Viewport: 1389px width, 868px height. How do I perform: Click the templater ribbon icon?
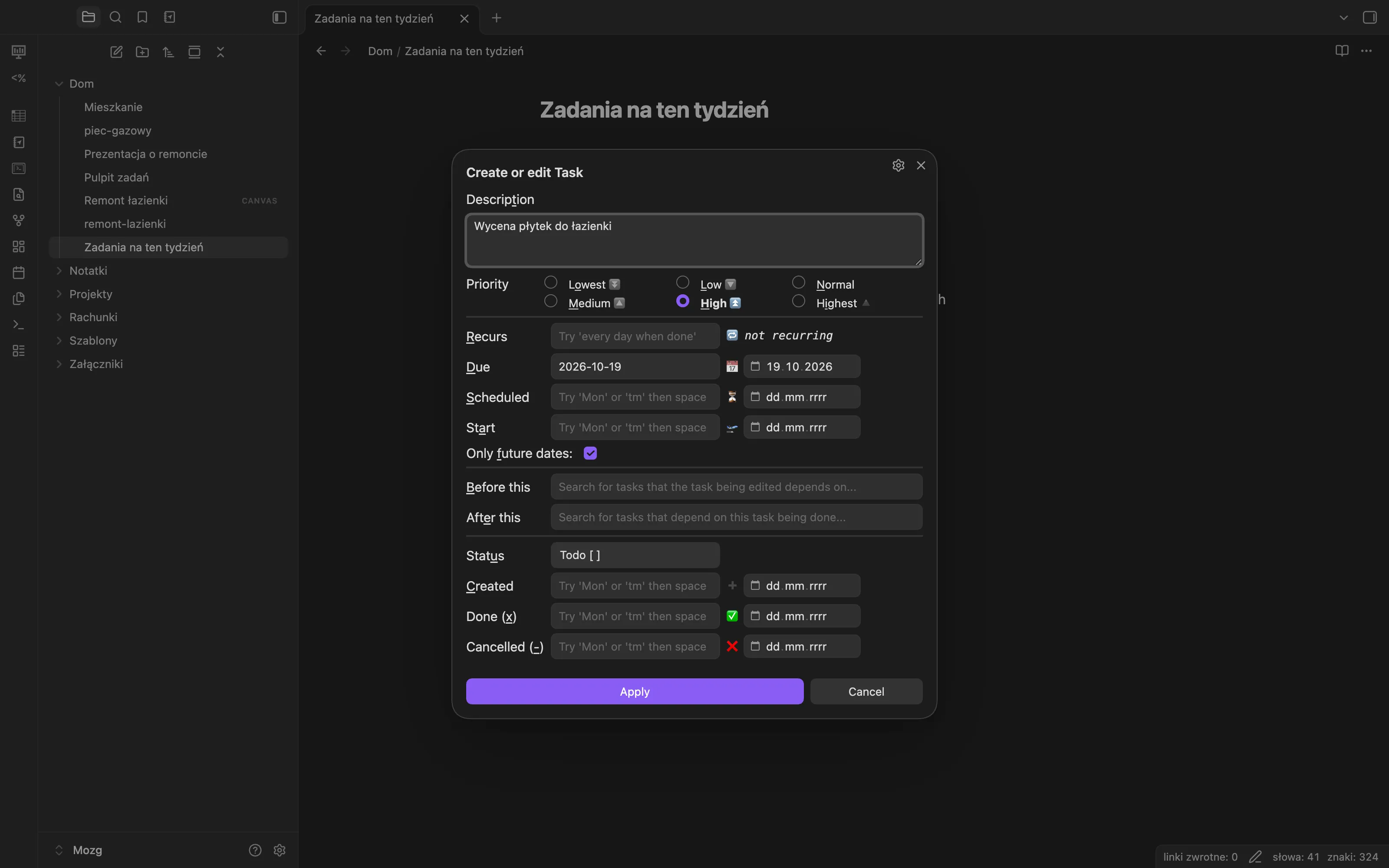pyautogui.click(x=18, y=78)
